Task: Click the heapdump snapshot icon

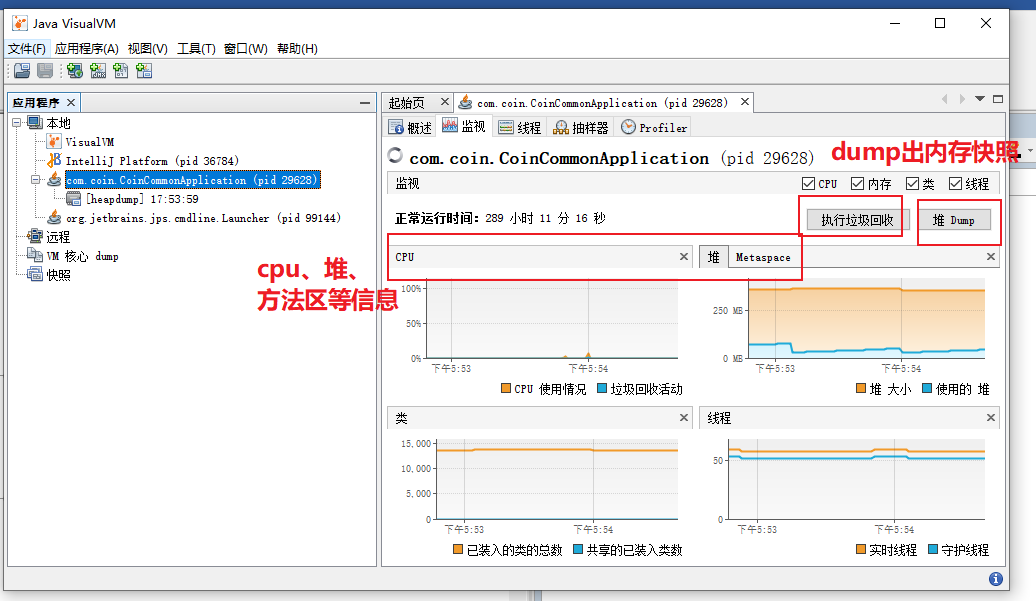Action: click(x=73, y=199)
